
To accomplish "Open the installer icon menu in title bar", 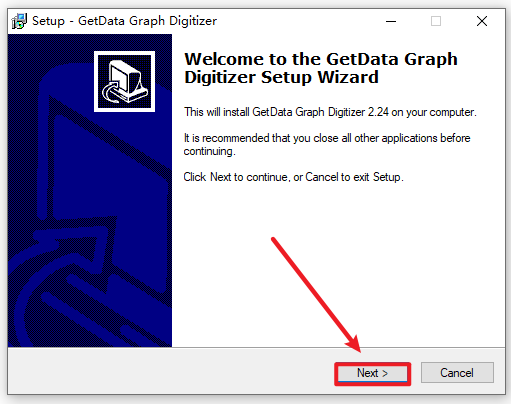I will (x=19, y=21).
